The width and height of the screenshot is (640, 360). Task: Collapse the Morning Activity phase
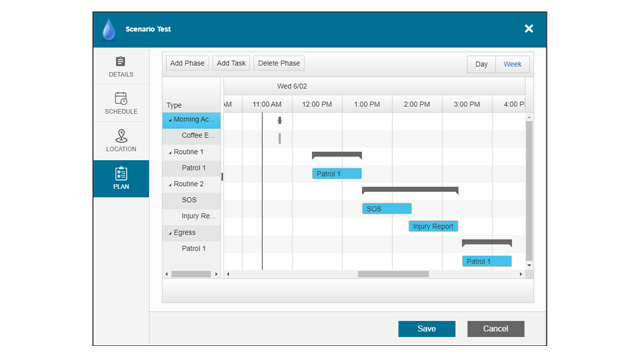(x=170, y=120)
